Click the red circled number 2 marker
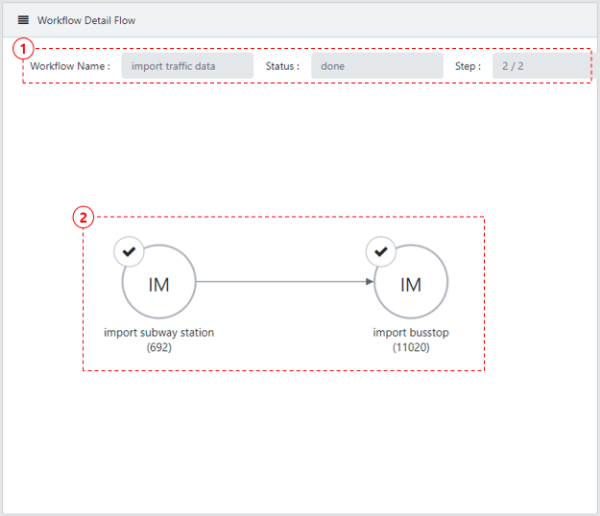Viewport: 600px width, 516px height. [84, 216]
